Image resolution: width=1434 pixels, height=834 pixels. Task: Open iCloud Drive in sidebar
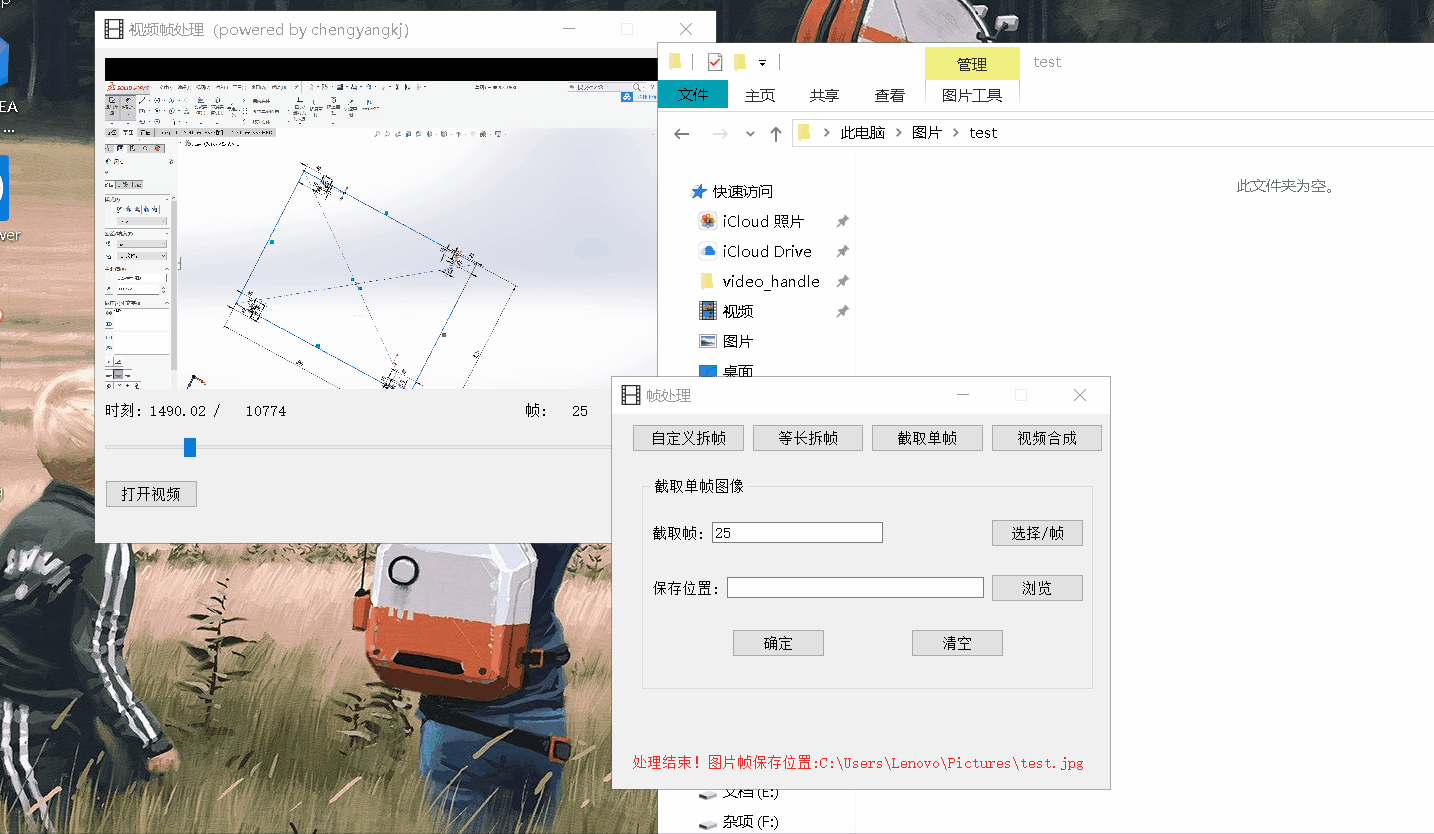pos(767,251)
